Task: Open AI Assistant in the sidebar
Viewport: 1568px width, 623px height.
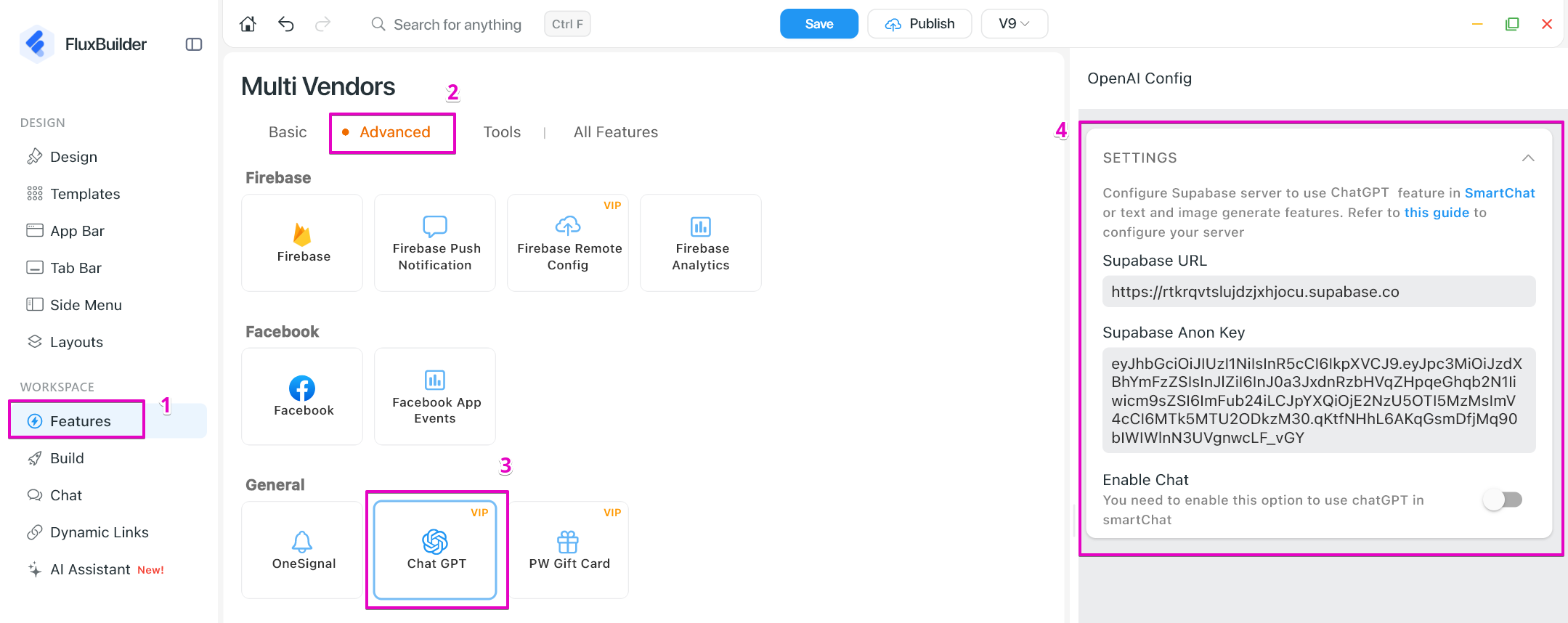Action: coord(95,569)
